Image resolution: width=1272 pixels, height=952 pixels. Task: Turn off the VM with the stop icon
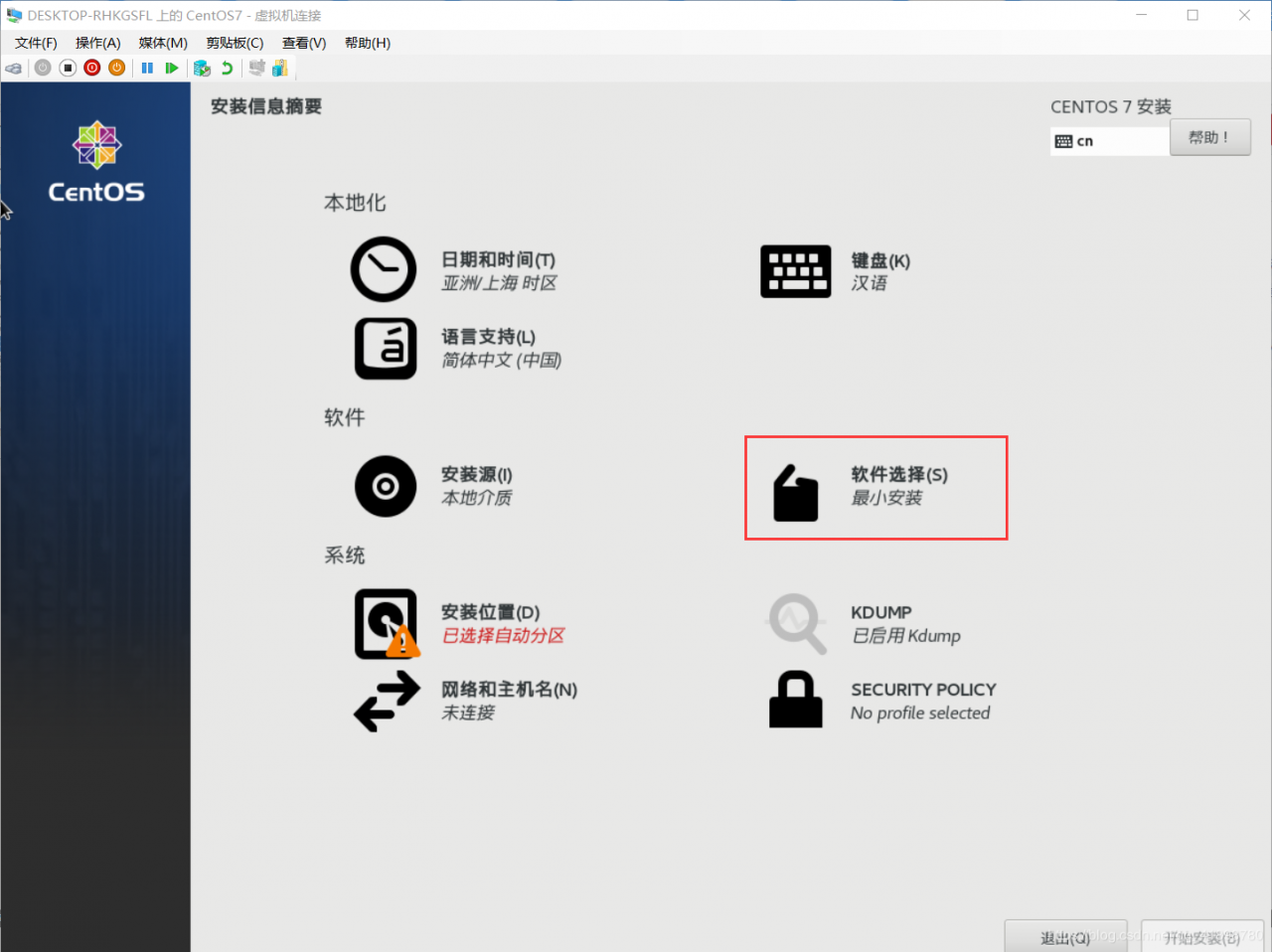click(68, 68)
